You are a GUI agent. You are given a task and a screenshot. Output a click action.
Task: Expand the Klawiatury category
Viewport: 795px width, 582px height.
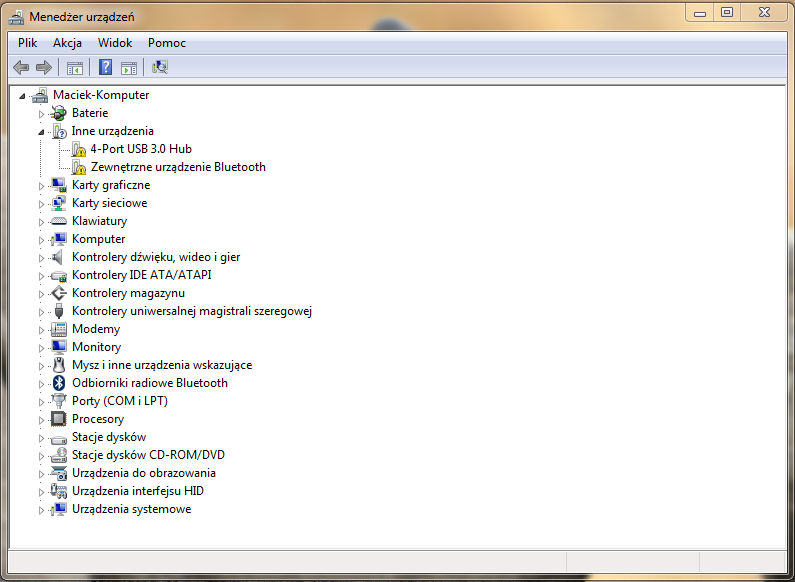tap(41, 222)
